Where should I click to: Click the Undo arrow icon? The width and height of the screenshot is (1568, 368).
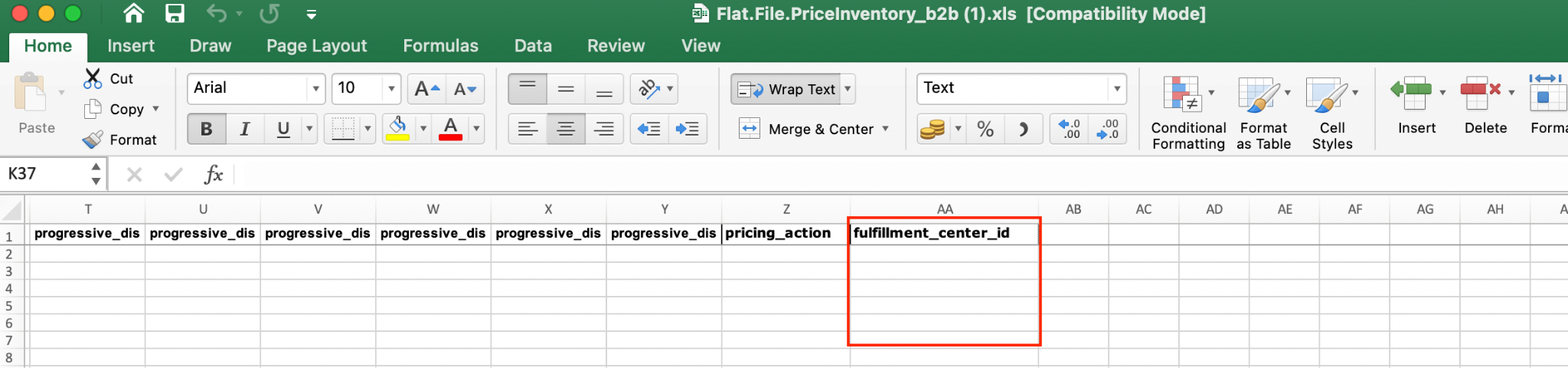tap(217, 14)
